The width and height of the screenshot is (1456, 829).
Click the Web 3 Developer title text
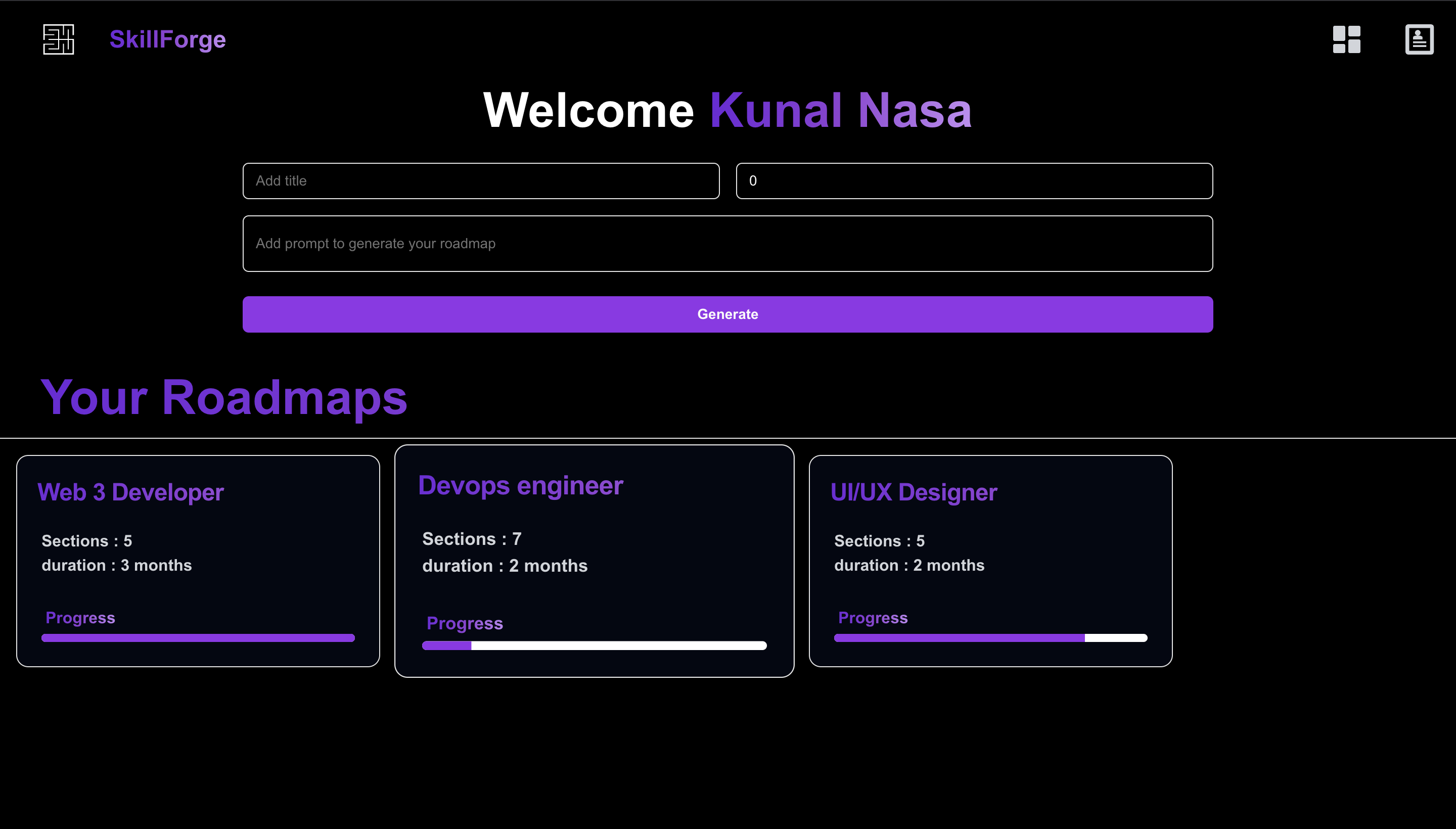point(130,492)
